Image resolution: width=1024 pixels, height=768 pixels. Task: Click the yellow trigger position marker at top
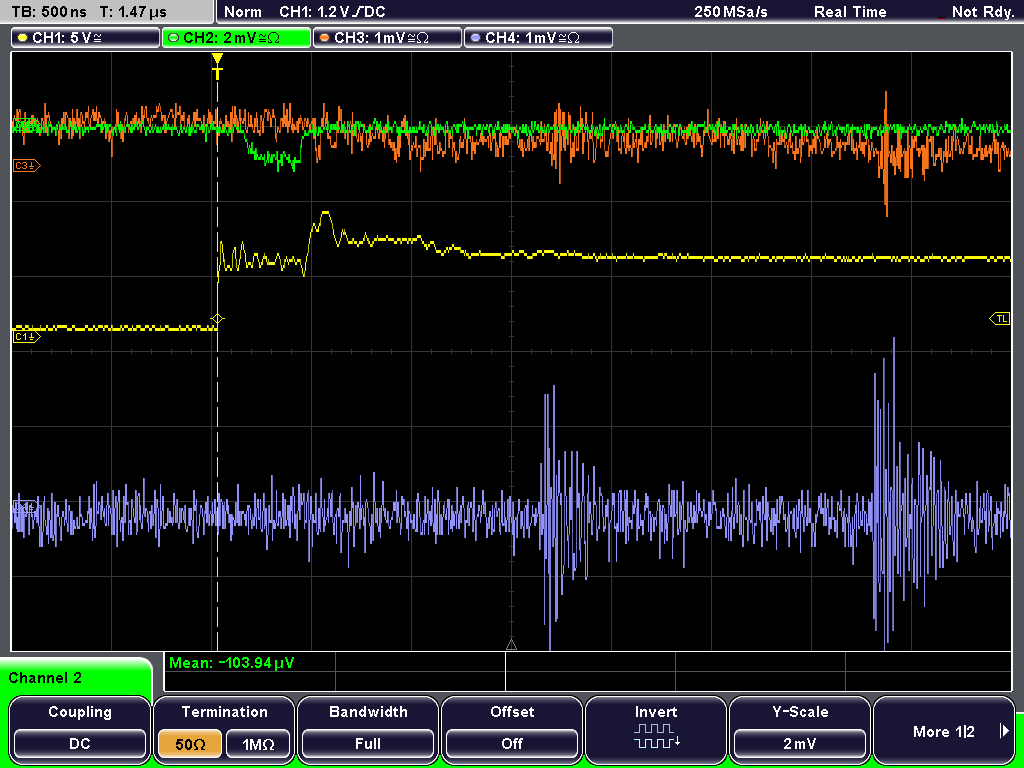217,65
